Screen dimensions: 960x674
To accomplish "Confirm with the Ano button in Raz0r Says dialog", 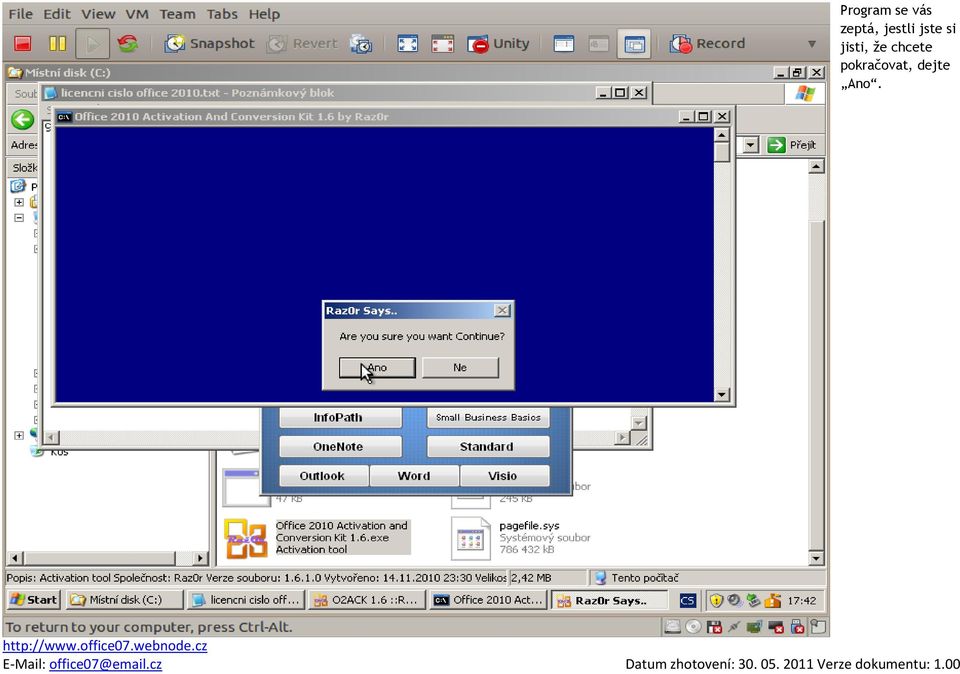I will click(x=377, y=368).
